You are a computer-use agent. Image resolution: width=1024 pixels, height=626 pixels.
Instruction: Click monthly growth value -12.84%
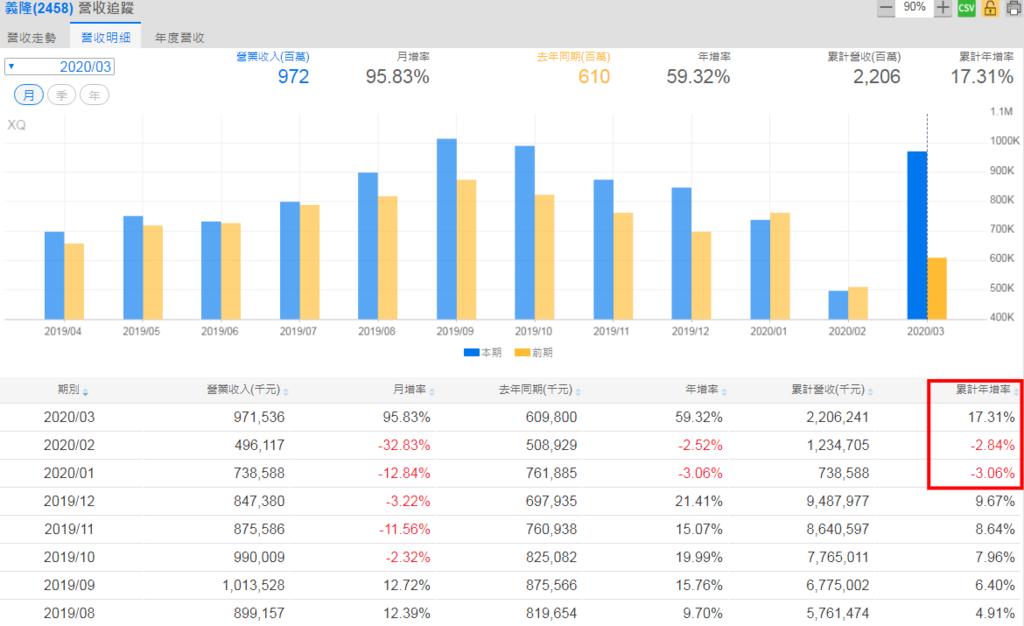coord(404,473)
